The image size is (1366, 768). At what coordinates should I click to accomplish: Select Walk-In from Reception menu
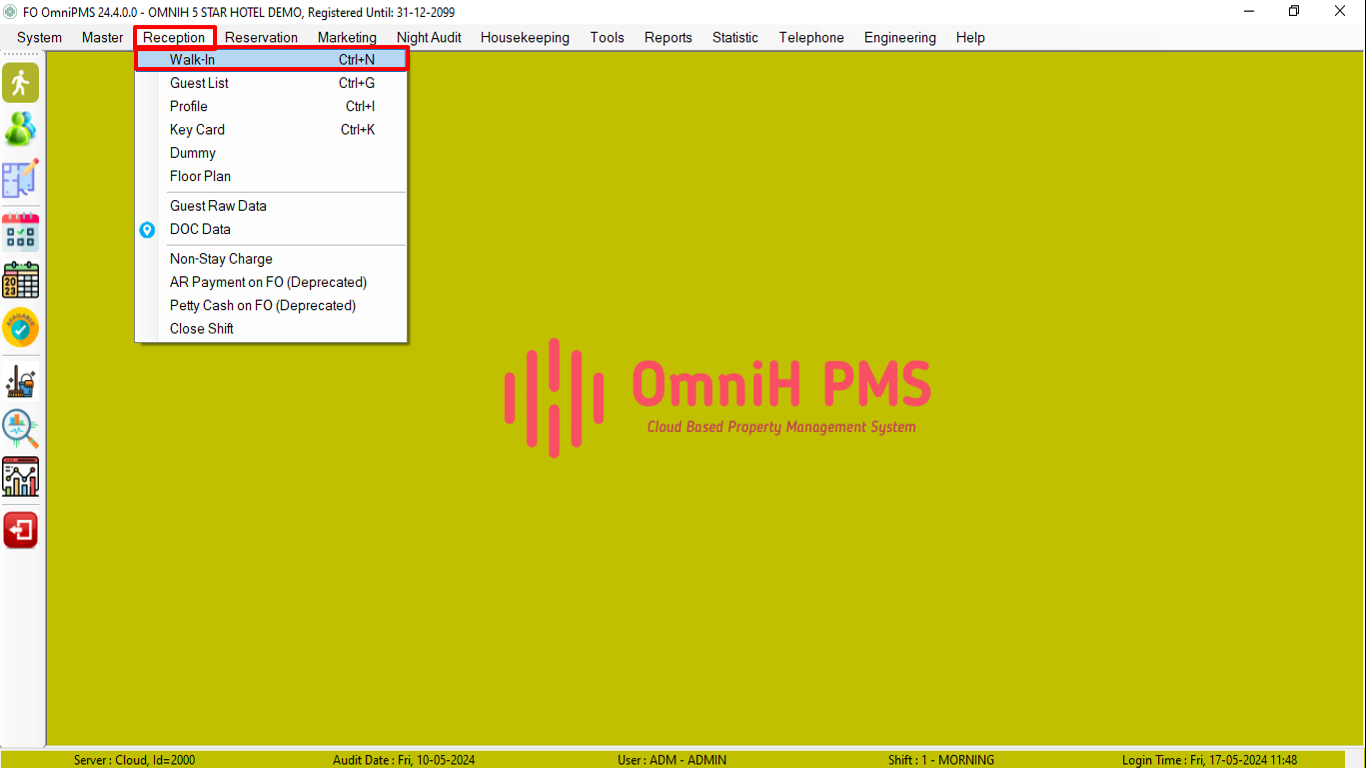click(272, 60)
